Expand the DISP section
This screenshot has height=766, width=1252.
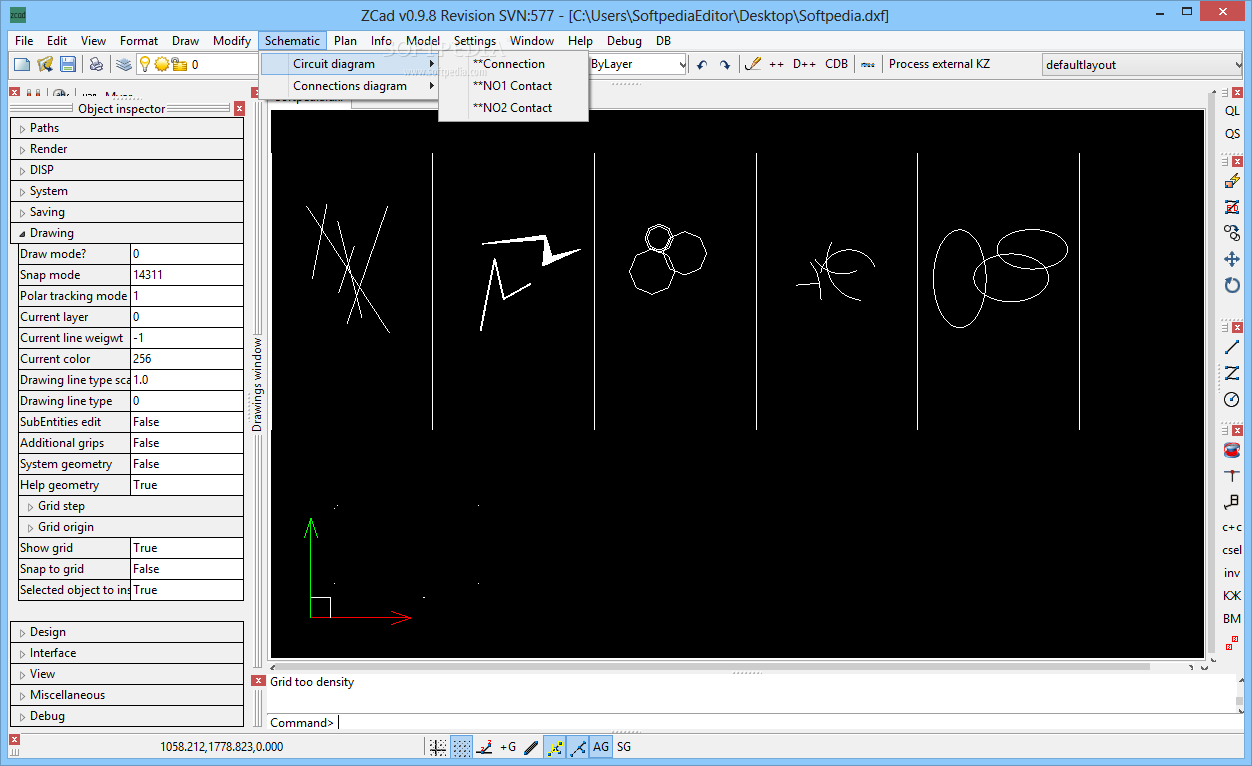pos(127,170)
